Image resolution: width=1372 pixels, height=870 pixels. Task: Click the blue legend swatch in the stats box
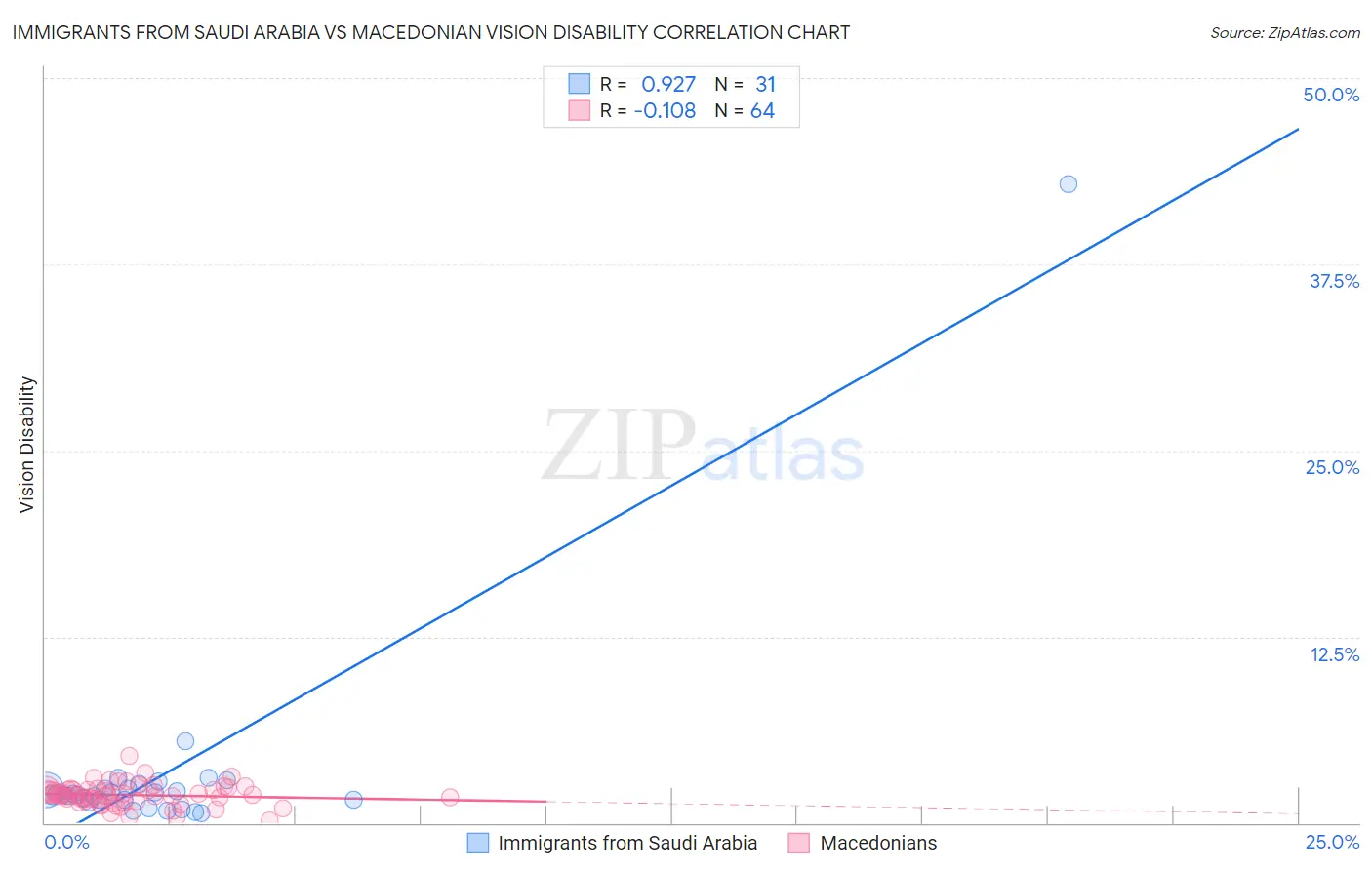580,84
